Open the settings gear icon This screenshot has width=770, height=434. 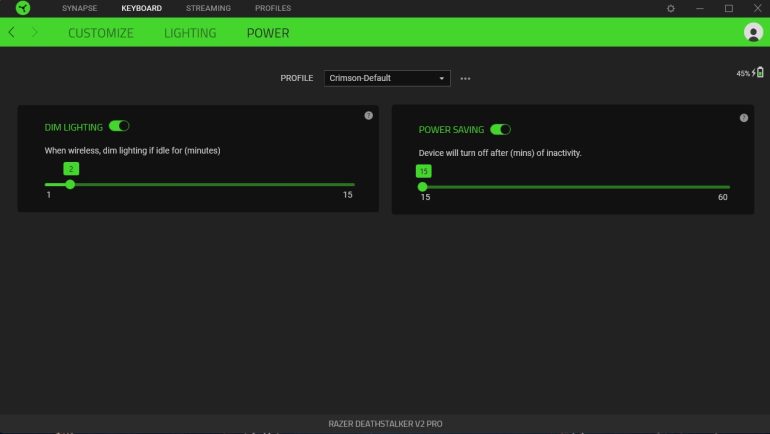click(x=670, y=8)
